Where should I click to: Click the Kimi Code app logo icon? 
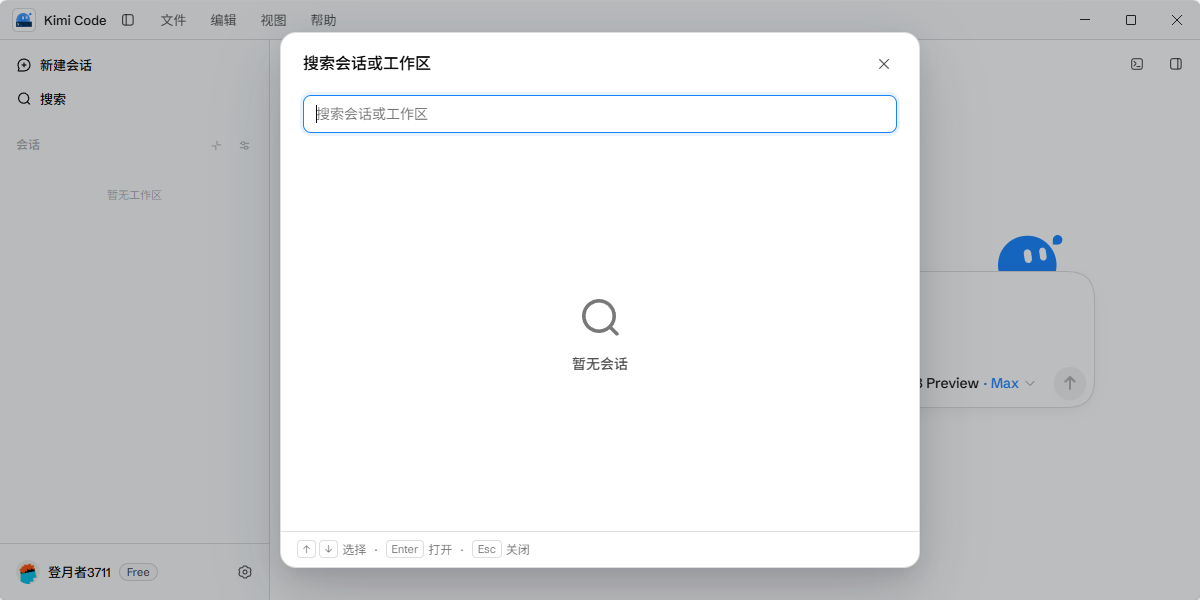[x=24, y=20]
